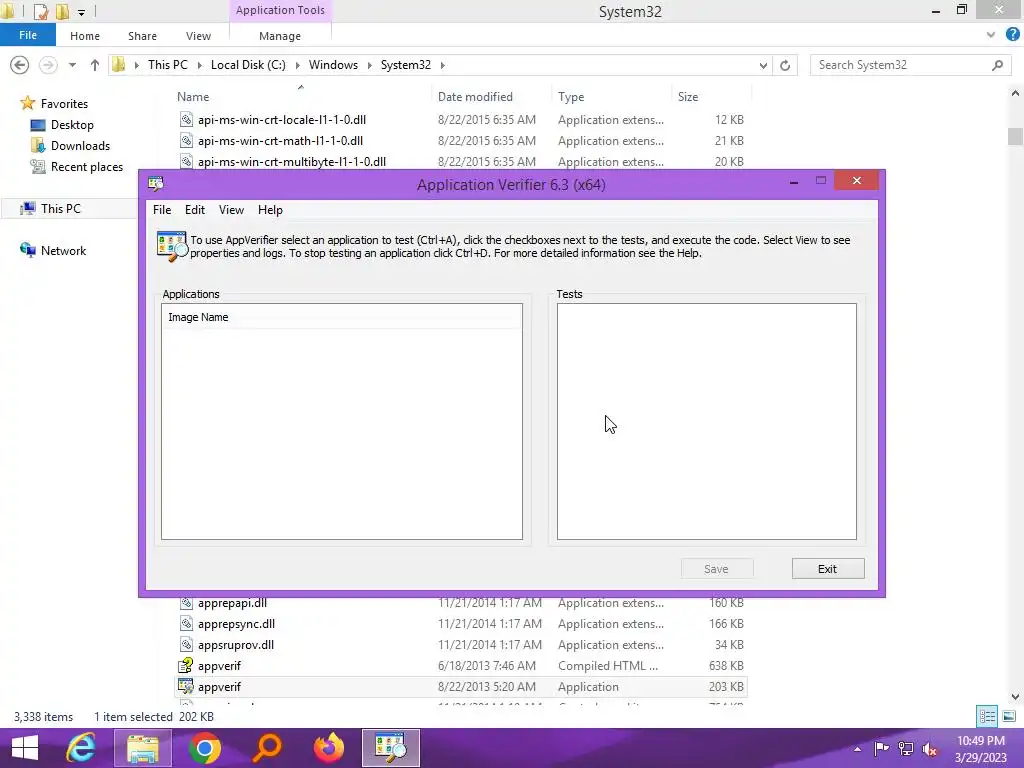
Task: Expand chevron after This PC in path
Action: pyautogui.click(x=199, y=65)
